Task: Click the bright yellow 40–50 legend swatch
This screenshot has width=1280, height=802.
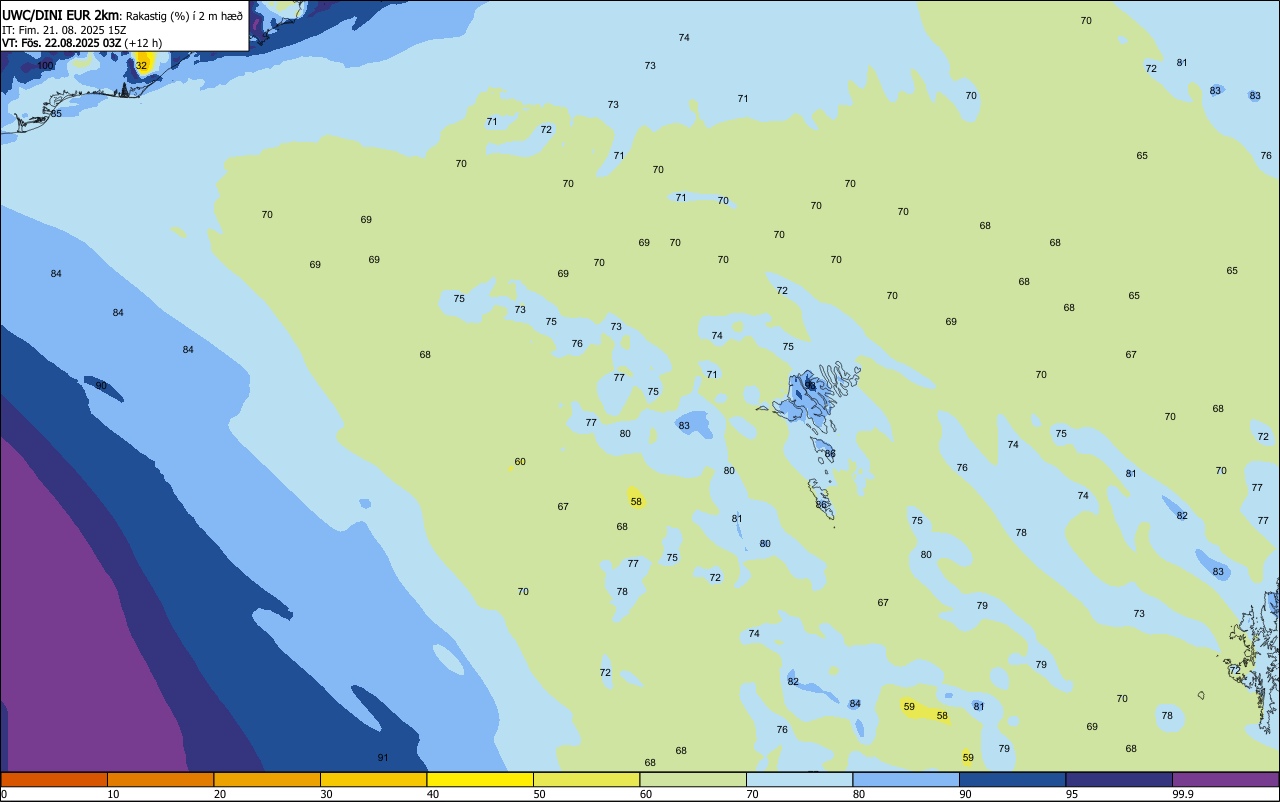Action: (x=480, y=779)
